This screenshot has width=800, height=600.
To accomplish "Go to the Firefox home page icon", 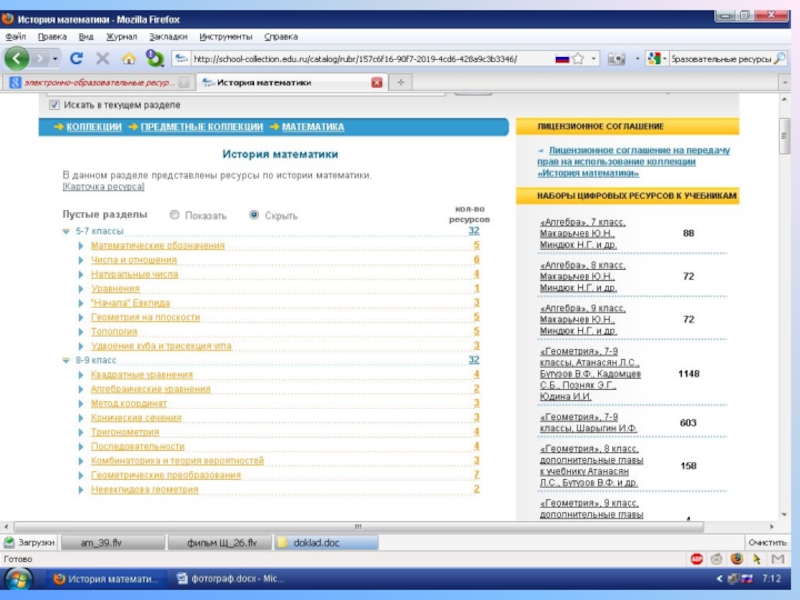I will (x=128, y=58).
